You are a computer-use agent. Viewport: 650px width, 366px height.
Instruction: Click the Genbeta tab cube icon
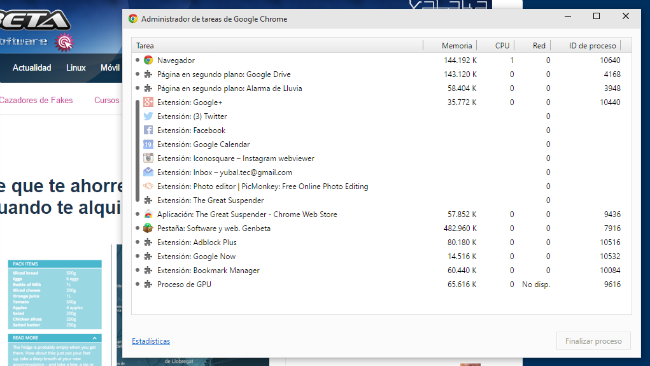tap(148, 228)
